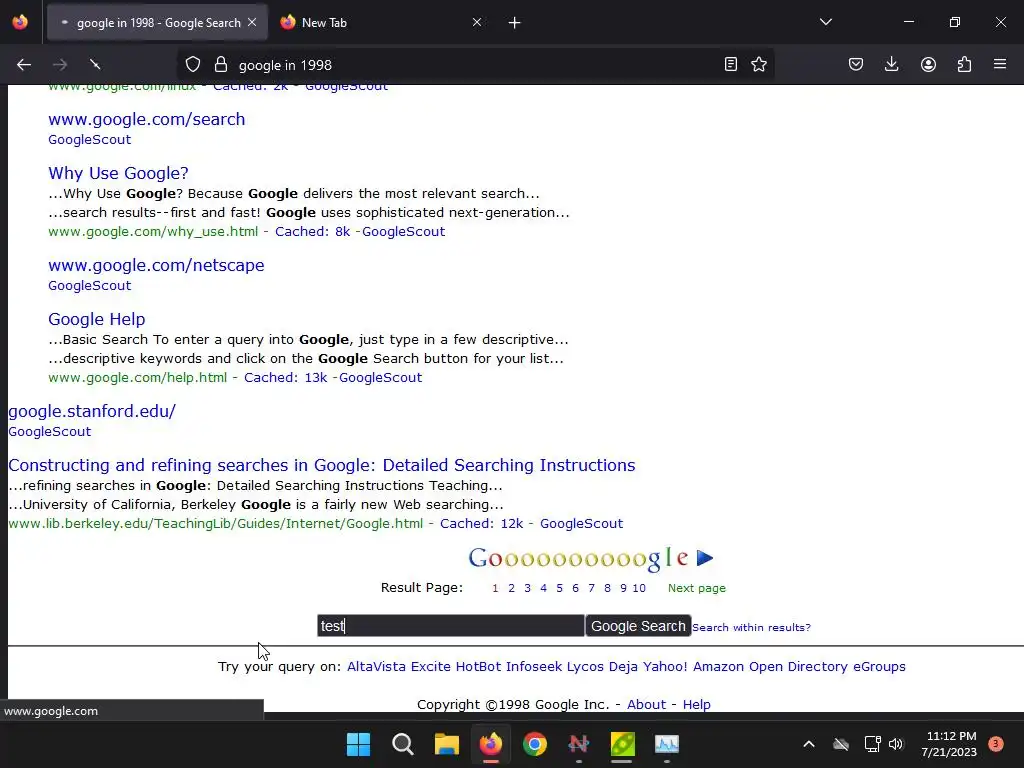
Task: Open the Firefox hamburger menu
Action: click(1000, 65)
